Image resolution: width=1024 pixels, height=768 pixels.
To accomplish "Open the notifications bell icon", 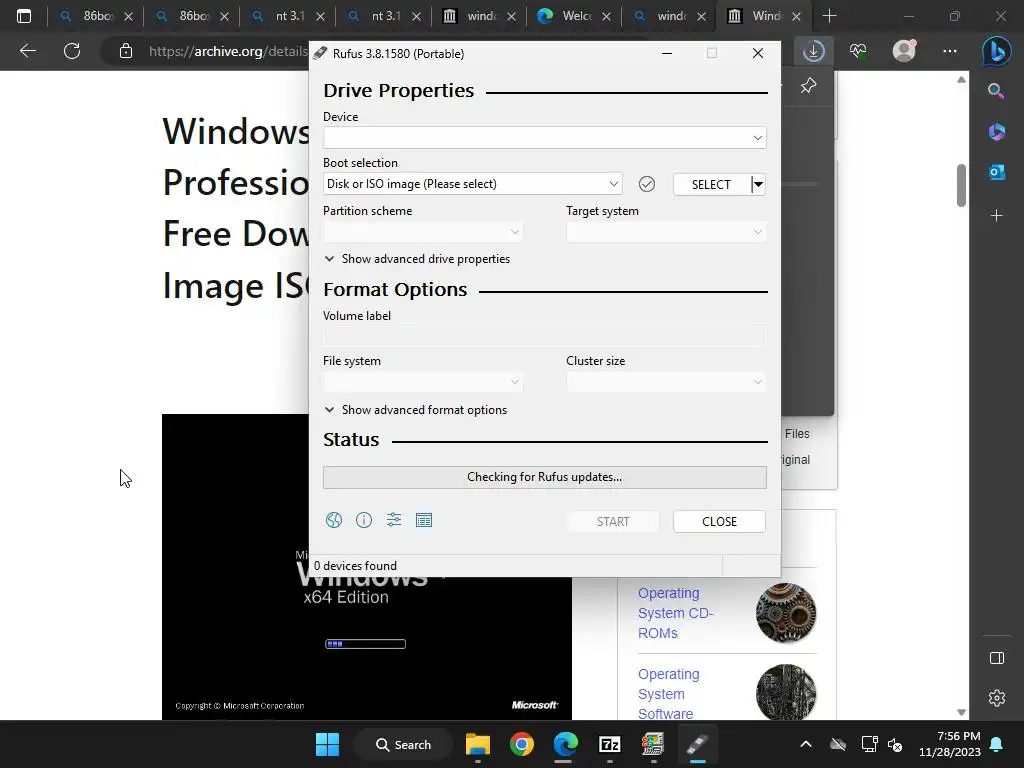I will point(997,744).
